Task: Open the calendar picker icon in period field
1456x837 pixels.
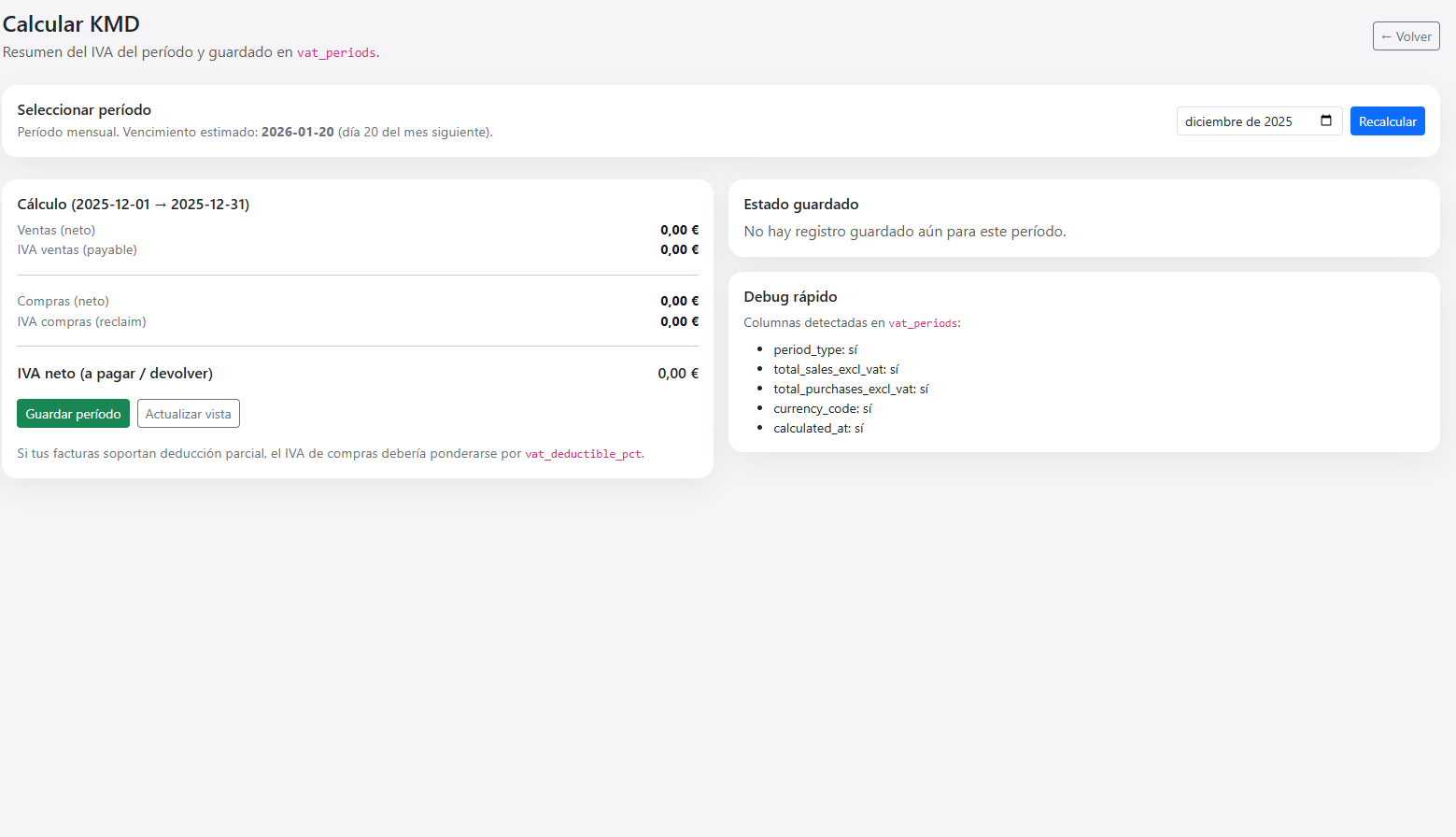Action: point(1326,121)
